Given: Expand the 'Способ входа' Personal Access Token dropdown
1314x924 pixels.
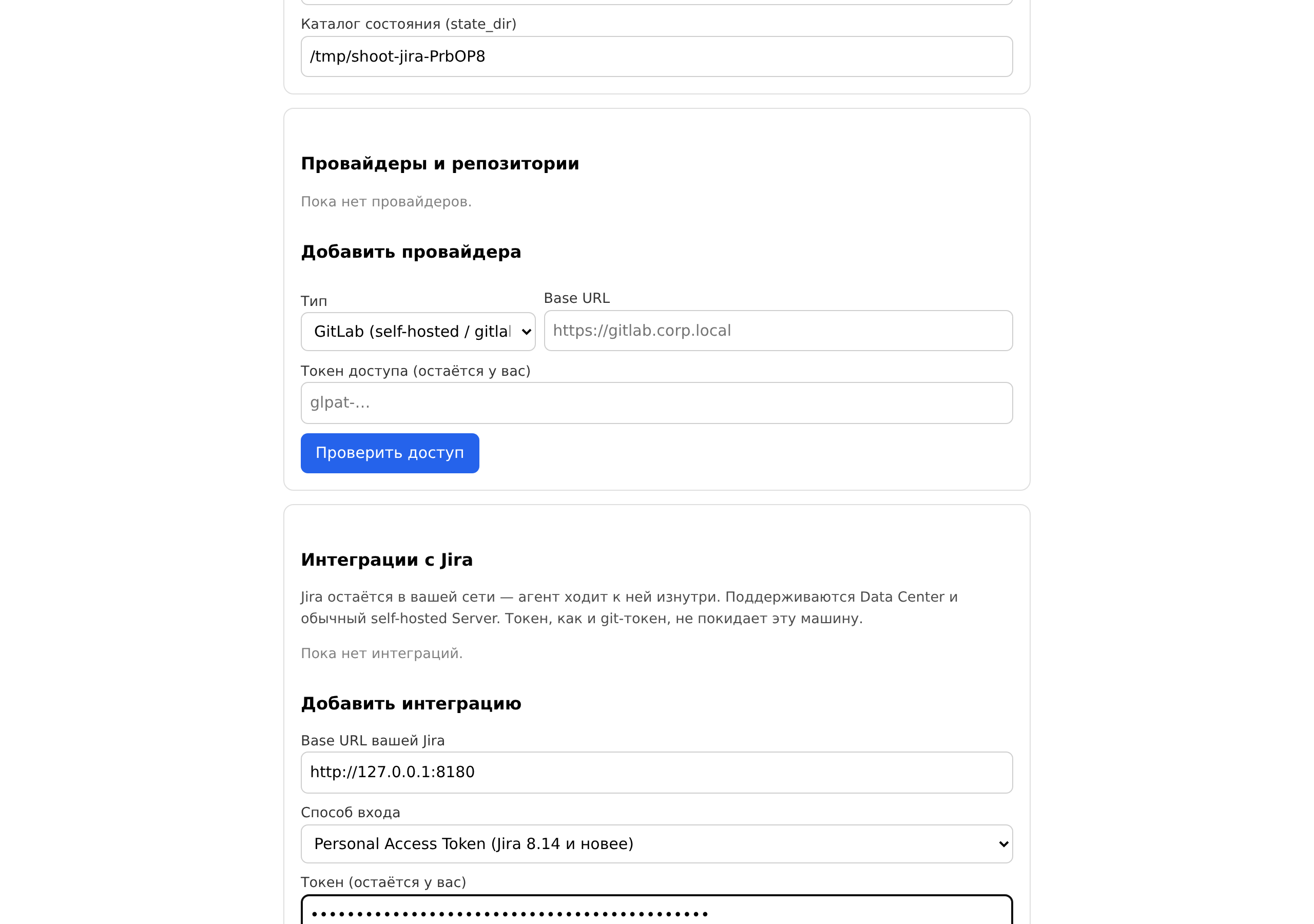Looking at the screenshot, I should click(656, 844).
